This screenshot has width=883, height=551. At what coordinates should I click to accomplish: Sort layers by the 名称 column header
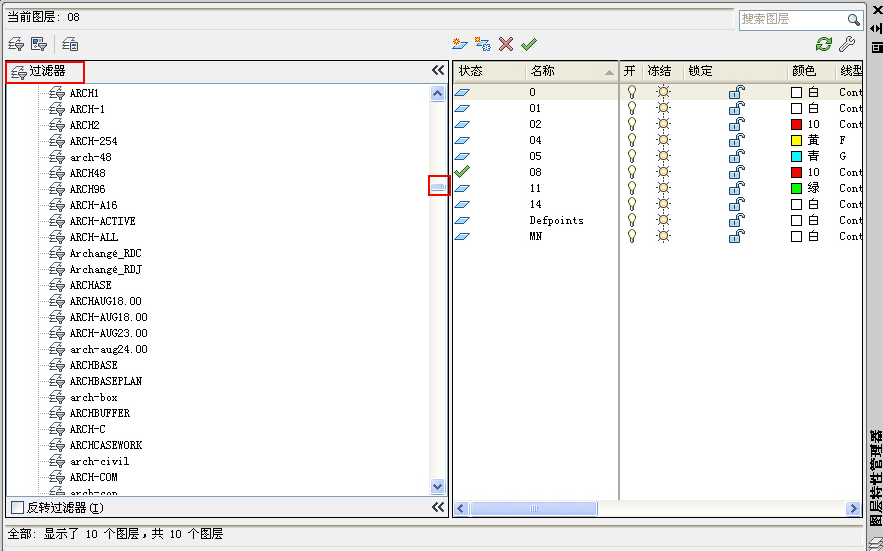tap(570, 71)
